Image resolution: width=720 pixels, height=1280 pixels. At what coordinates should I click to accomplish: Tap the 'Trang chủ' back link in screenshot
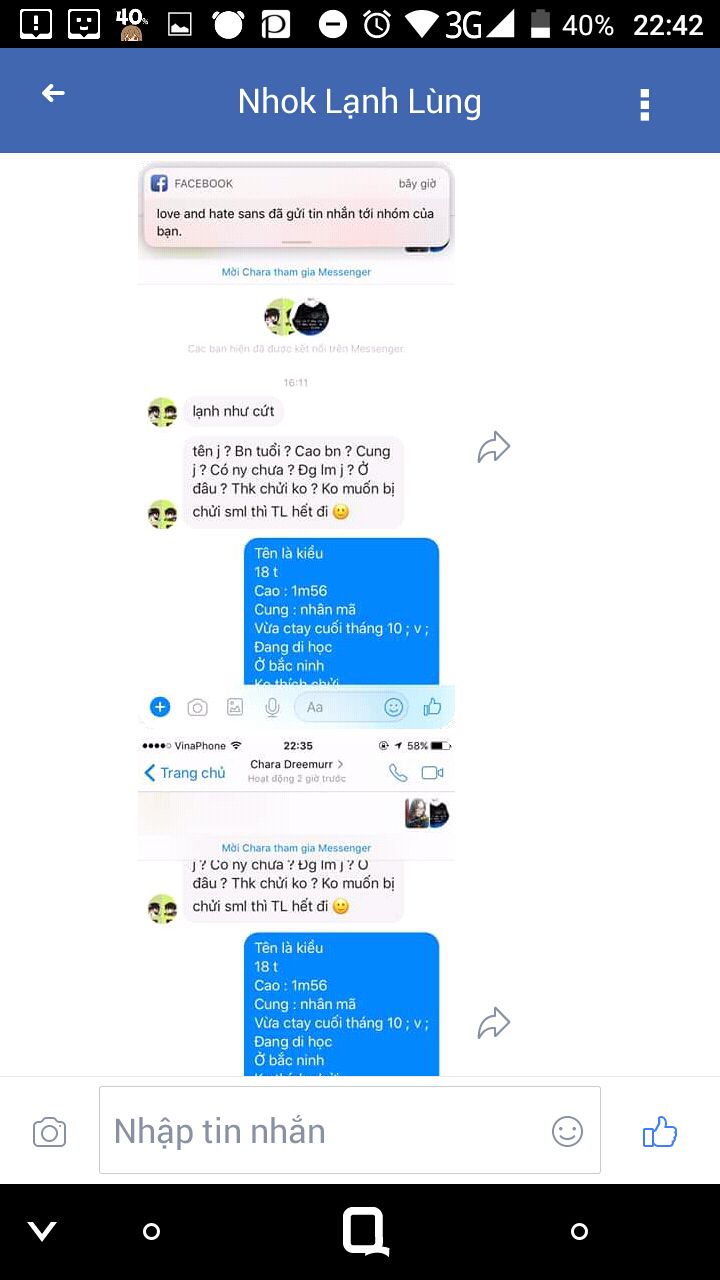(x=185, y=773)
